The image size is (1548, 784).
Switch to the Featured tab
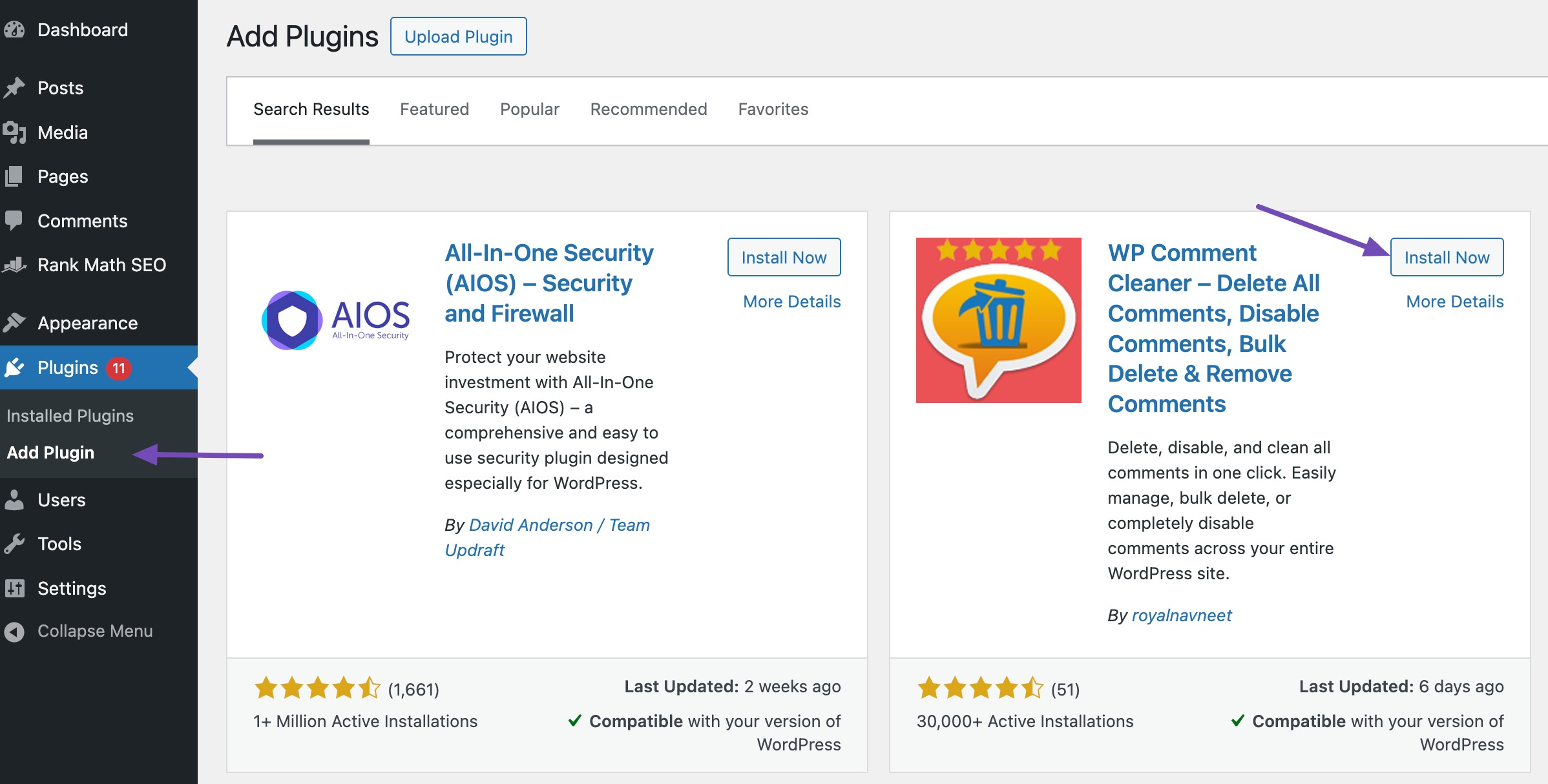coord(434,109)
